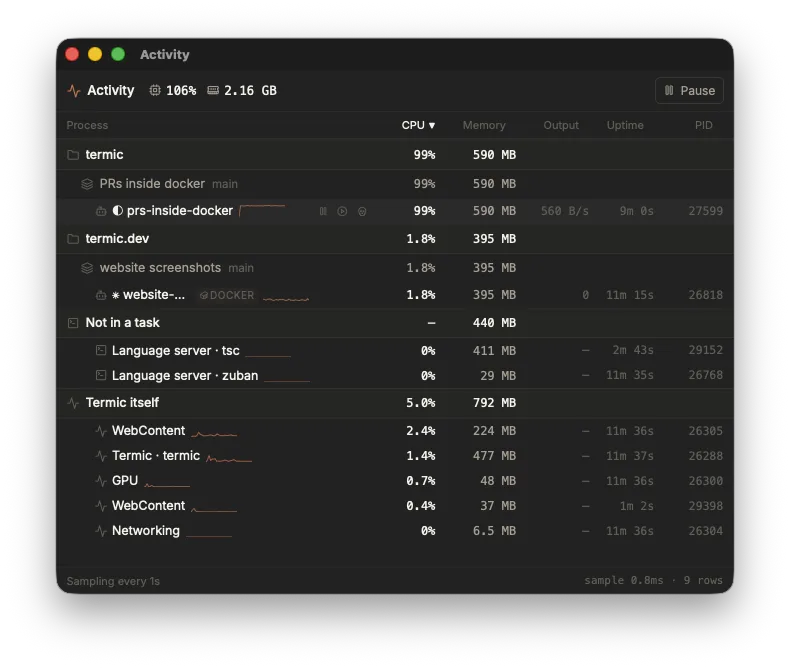Image resolution: width=790 pixels, height=668 pixels.
Task: Select the GPU process name
Action: click(x=125, y=481)
